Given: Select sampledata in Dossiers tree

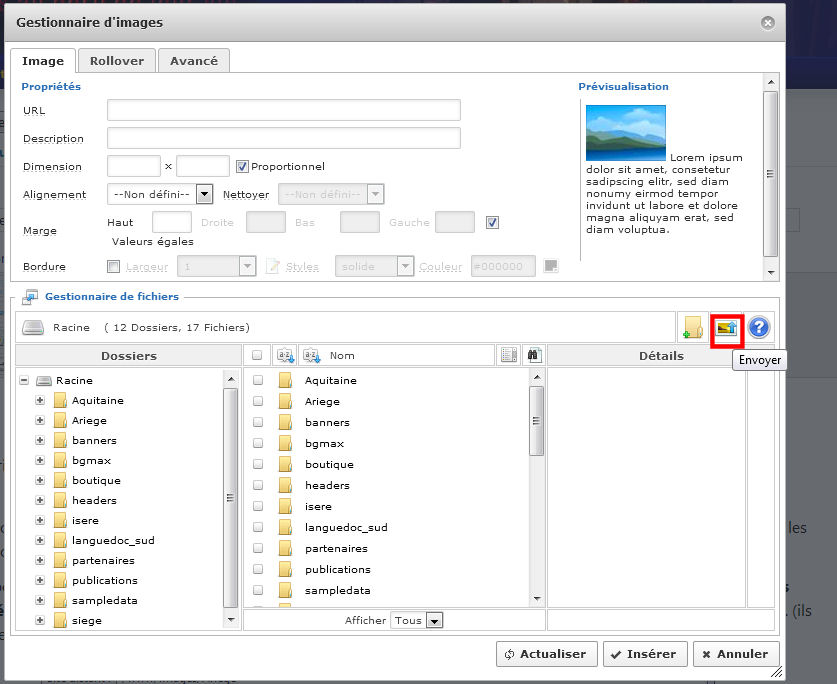Looking at the screenshot, I should click(x=105, y=600).
